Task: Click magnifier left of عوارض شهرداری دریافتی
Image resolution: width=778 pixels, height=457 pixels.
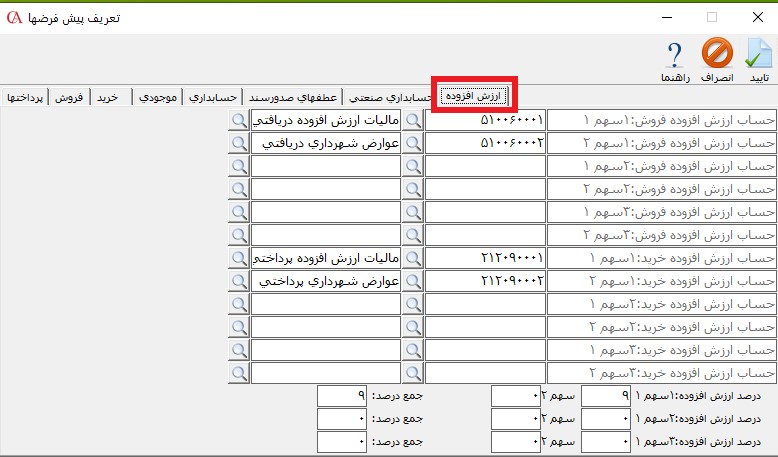Action: coord(238,143)
